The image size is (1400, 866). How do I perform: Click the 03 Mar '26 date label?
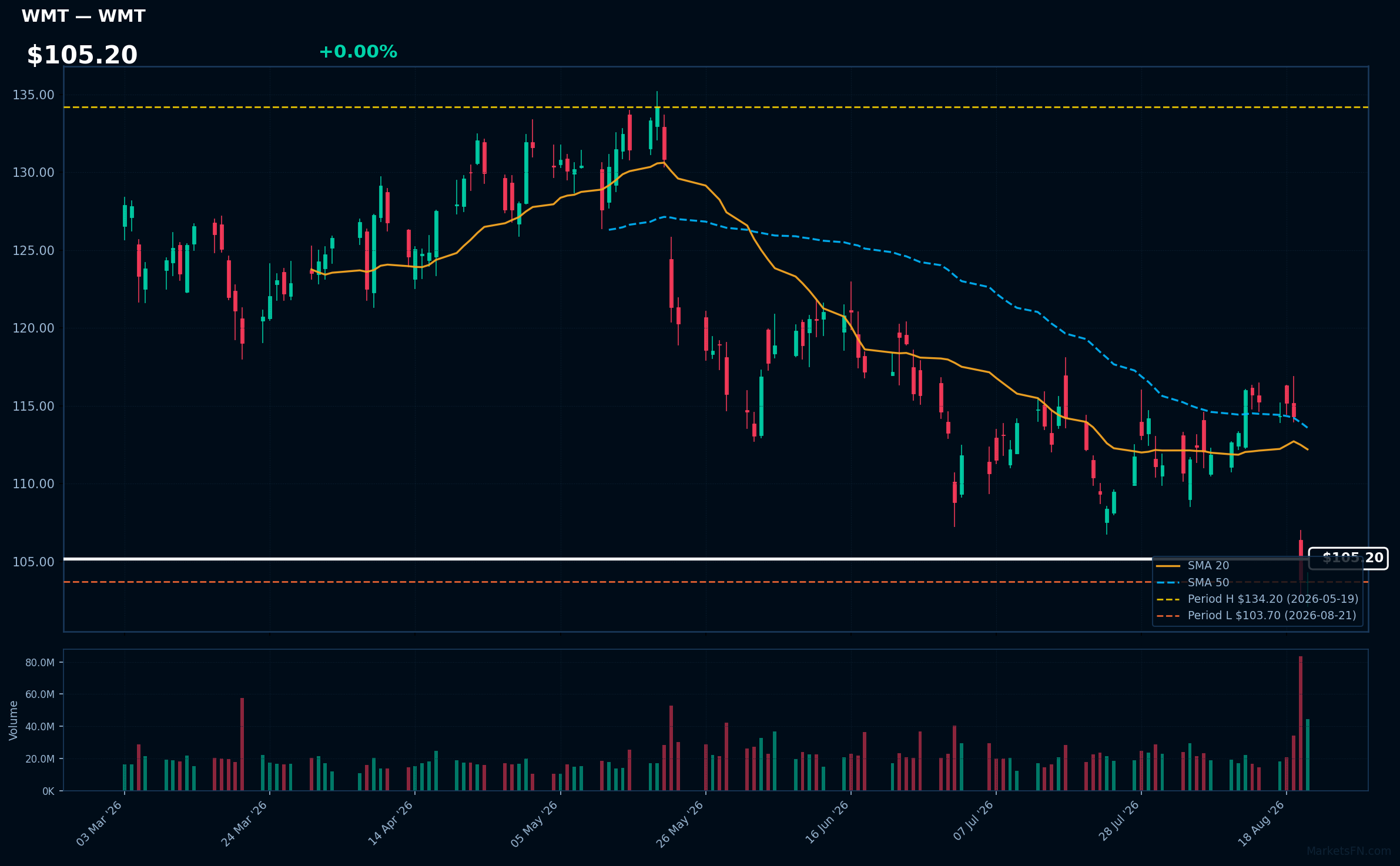99,823
